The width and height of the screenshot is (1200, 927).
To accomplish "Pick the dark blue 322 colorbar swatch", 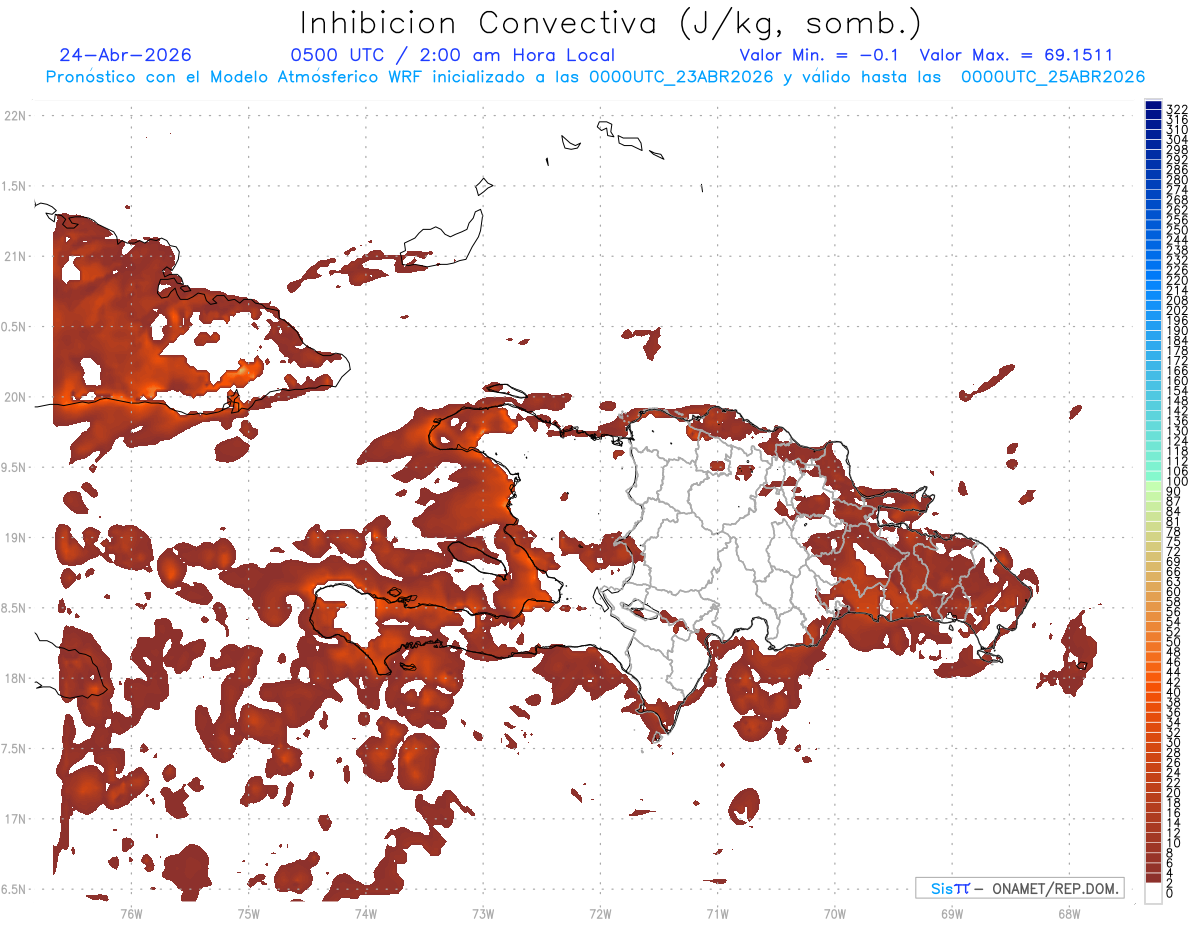I will (x=1153, y=105).
